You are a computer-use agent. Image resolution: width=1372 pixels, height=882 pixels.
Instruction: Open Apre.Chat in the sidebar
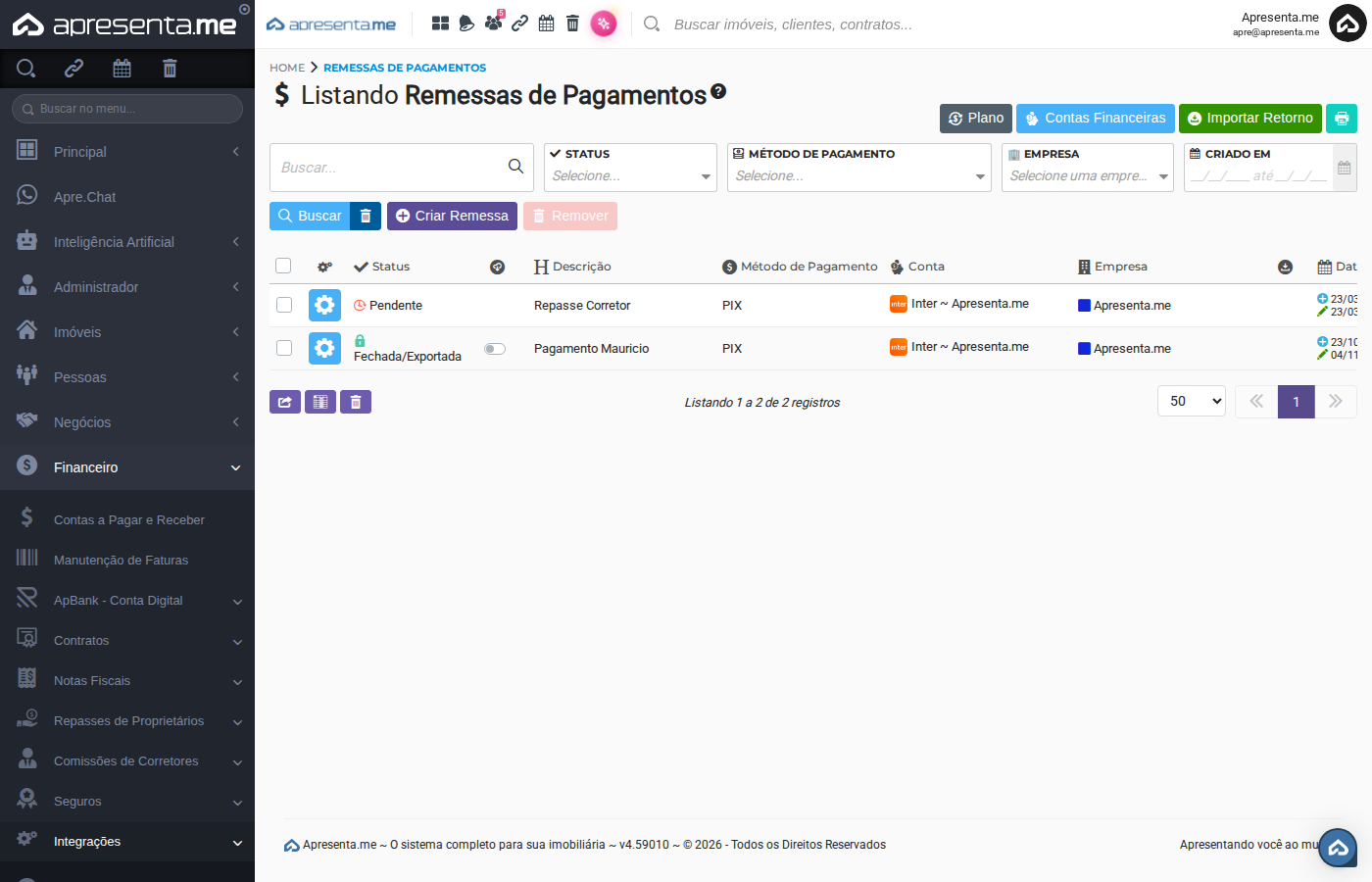coord(127,197)
